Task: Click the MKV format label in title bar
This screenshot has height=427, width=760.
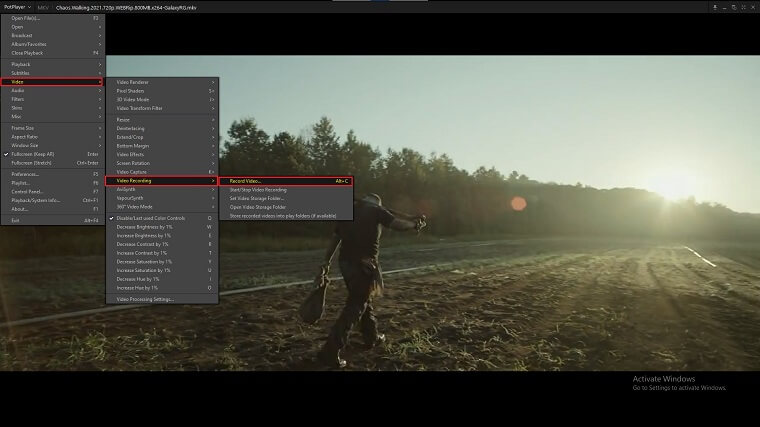Action: (43, 8)
